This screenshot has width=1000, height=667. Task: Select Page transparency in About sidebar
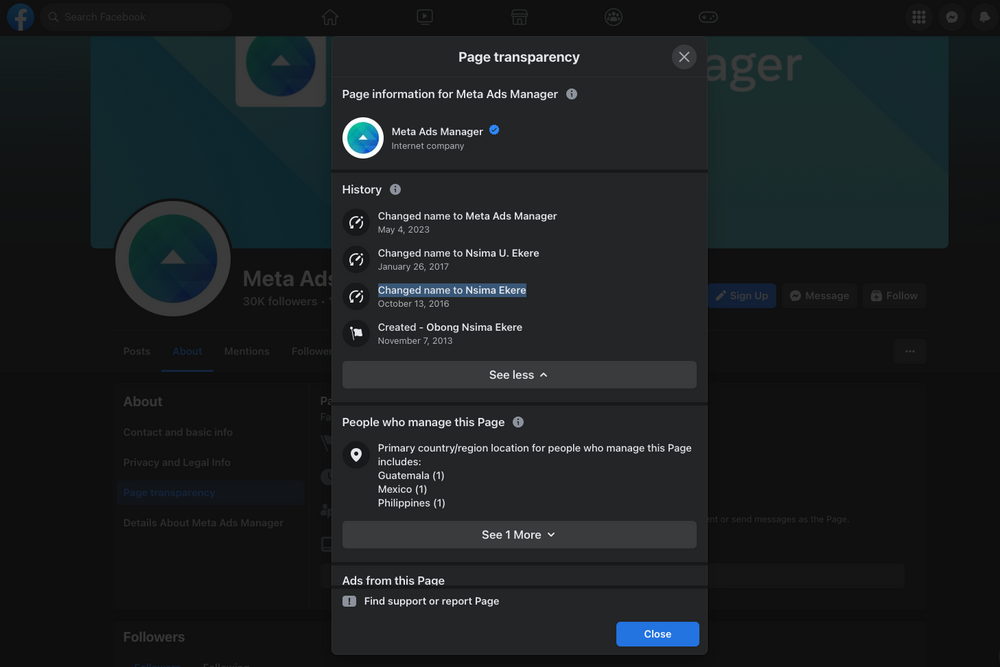coord(210,492)
